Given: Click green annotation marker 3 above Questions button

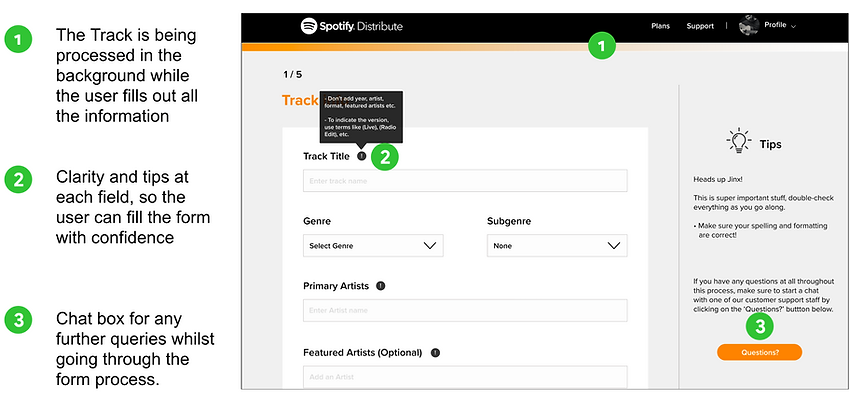Looking at the screenshot, I should pyautogui.click(x=760, y=326).
